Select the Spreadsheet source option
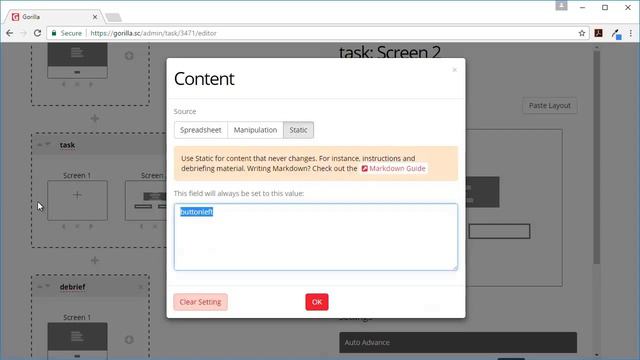This screenshot has width=640, height=360. click(x=200, y=130)
